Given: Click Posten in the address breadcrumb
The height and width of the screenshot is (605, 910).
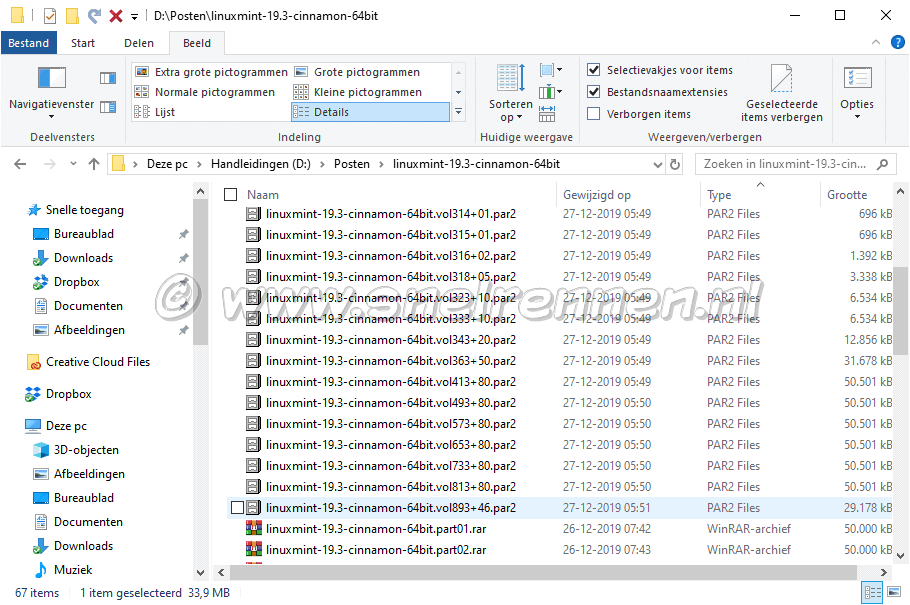Looking at the screenshot, I should 352,164.
